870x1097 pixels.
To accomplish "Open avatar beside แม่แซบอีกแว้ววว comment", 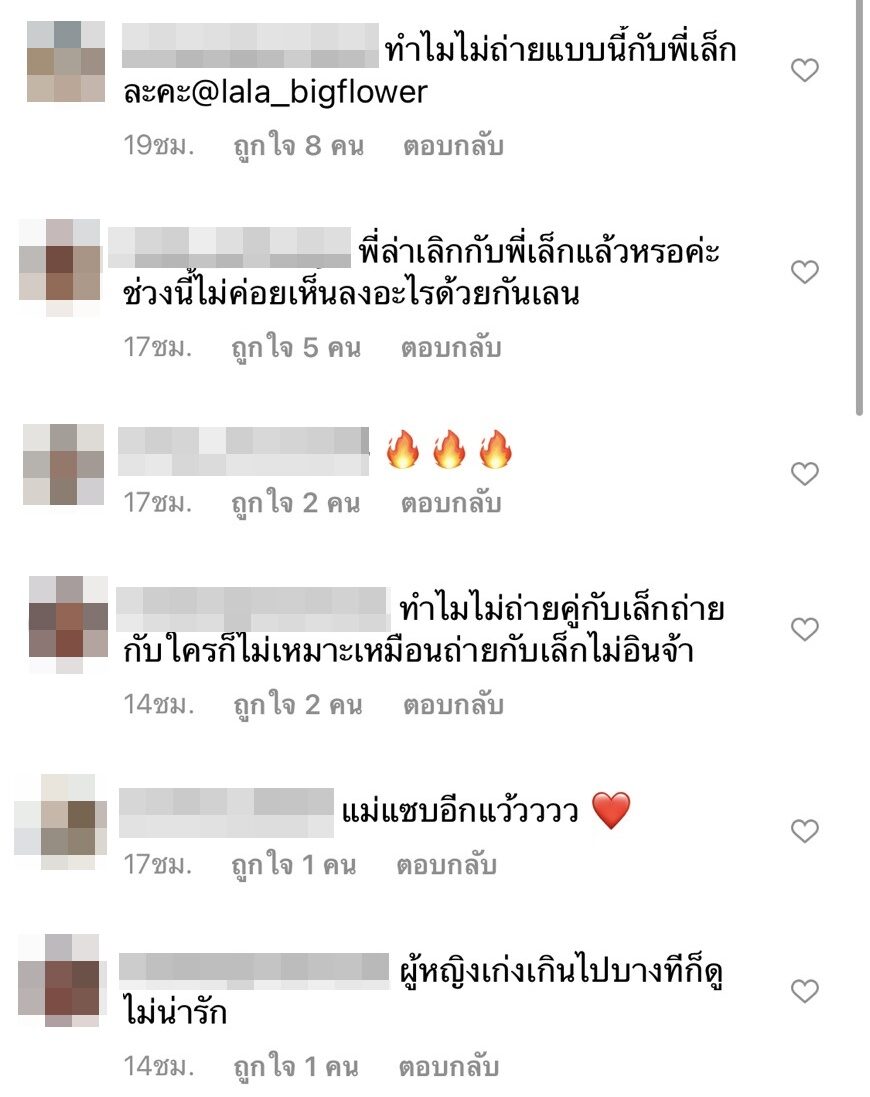I will (61, 822).
